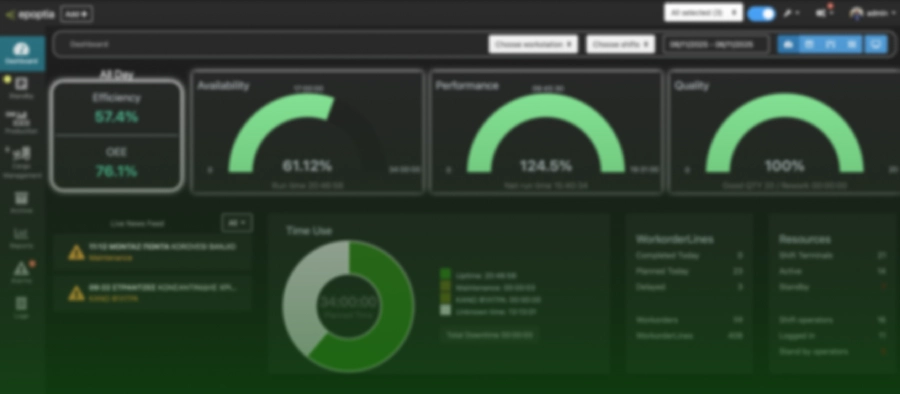Select the monitor icon in blue toolbar
This screenshot has height=394, width=900.
(875, 44)
